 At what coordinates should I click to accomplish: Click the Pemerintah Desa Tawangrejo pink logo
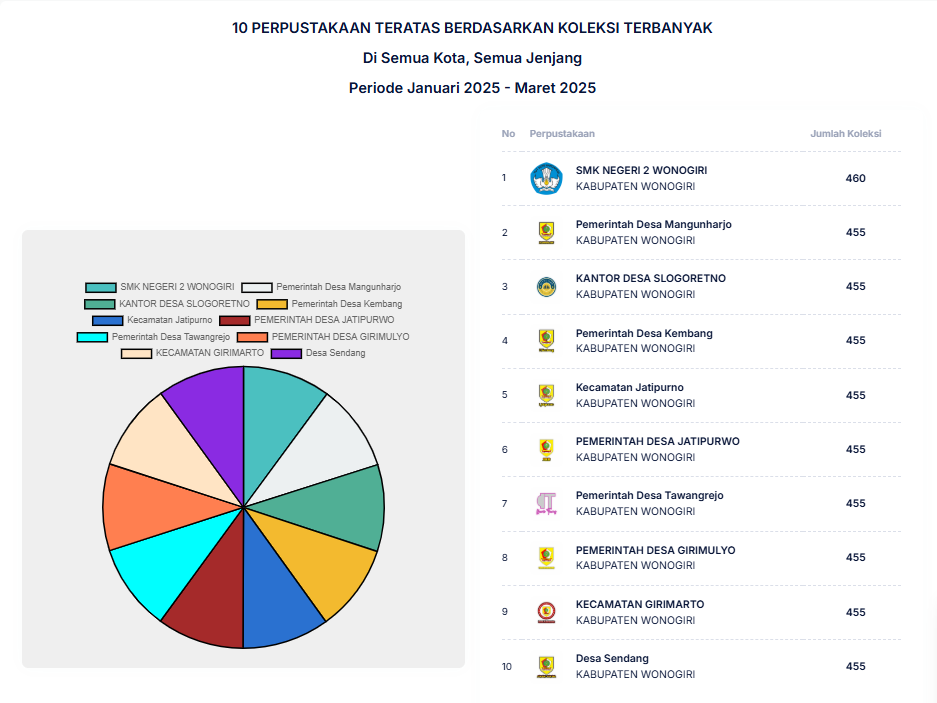(x=546, y=504)
